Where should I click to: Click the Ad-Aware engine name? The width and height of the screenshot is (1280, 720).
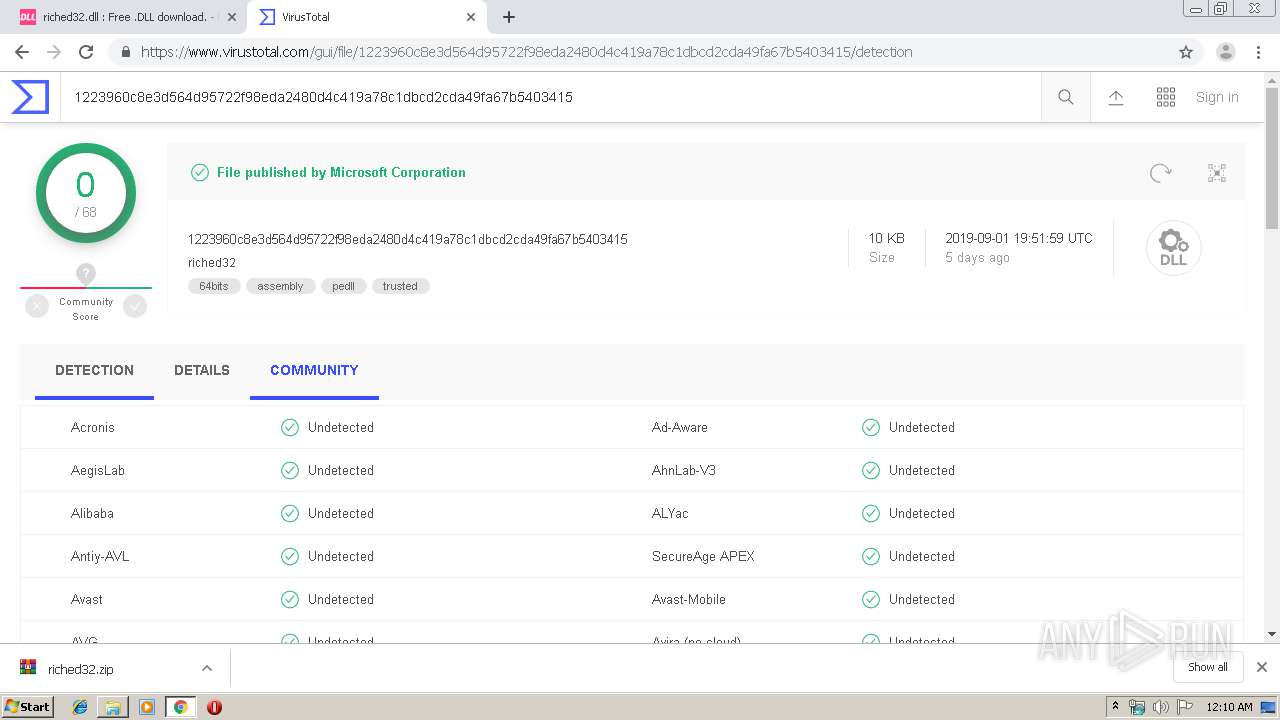point(680,427)
